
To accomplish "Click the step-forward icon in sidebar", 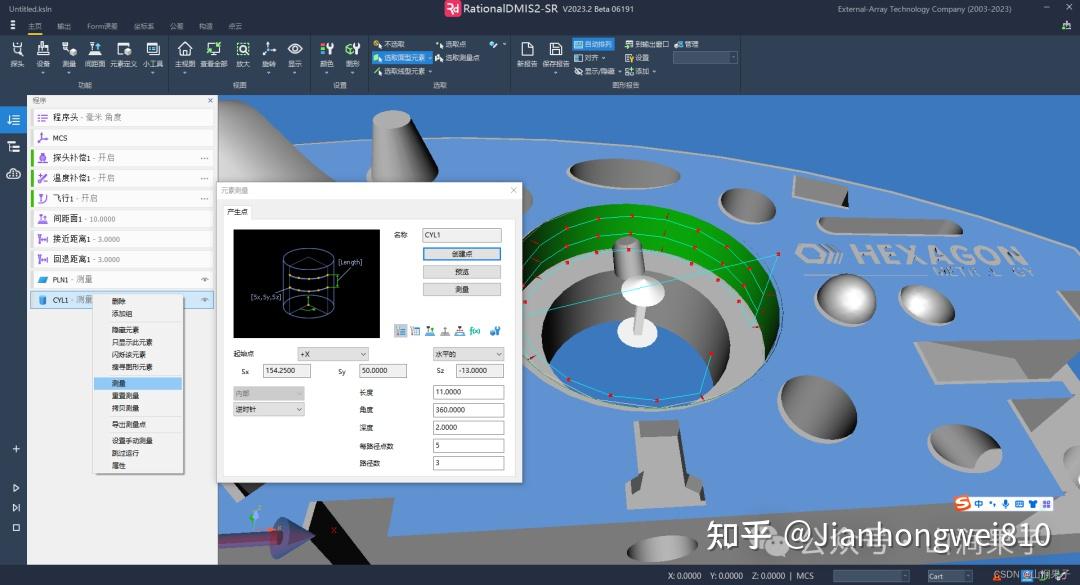I will click(16, 508).
